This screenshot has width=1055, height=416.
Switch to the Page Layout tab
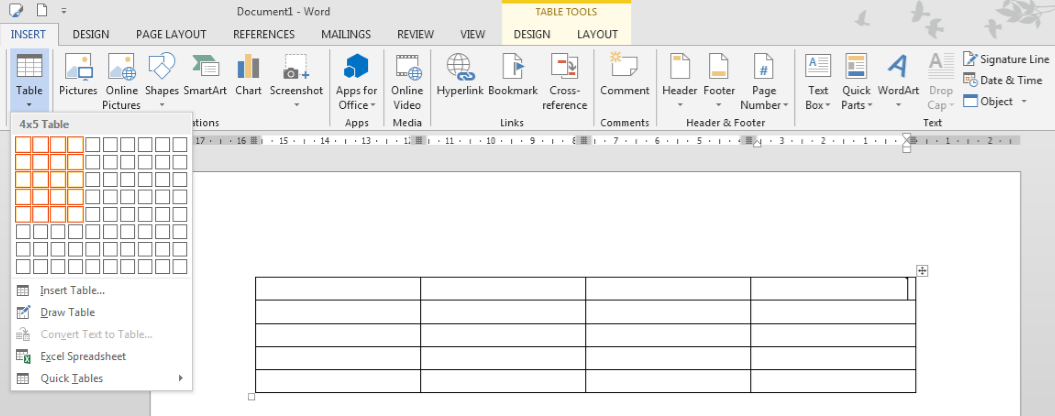point(171,34)
